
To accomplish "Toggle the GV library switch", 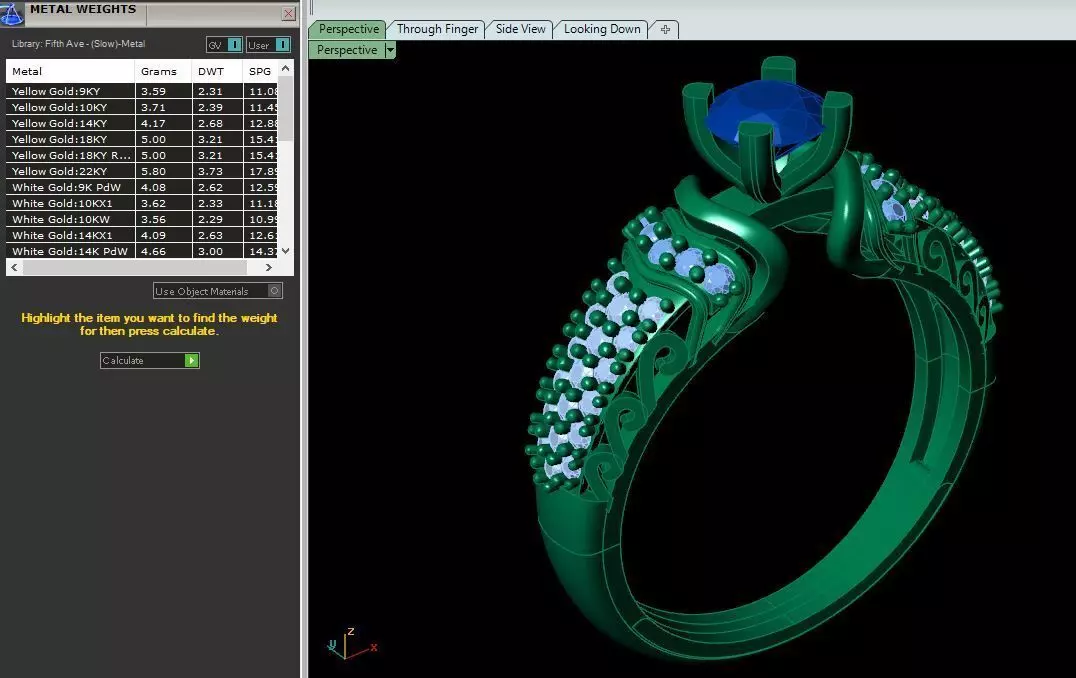I will coord(224,45).
